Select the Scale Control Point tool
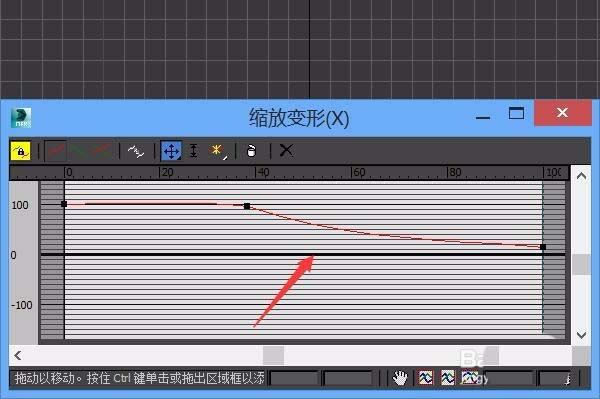Image resolution: width=600 pixels, height=399 pixels. pyautogui.click(x=194, y=151)
